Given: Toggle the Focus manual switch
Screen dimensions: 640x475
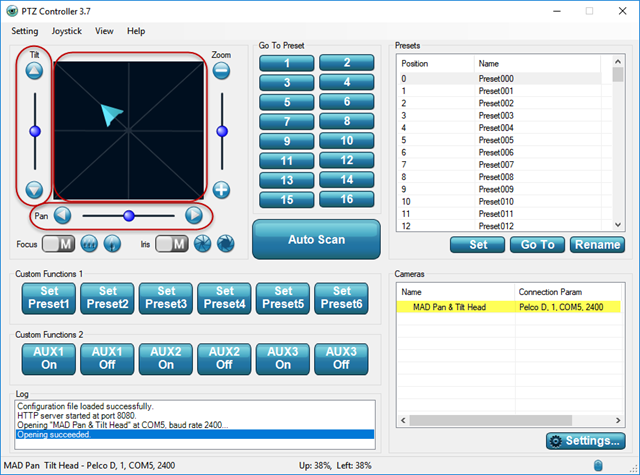Looking at the screenshot, I should tap(58, 244).
